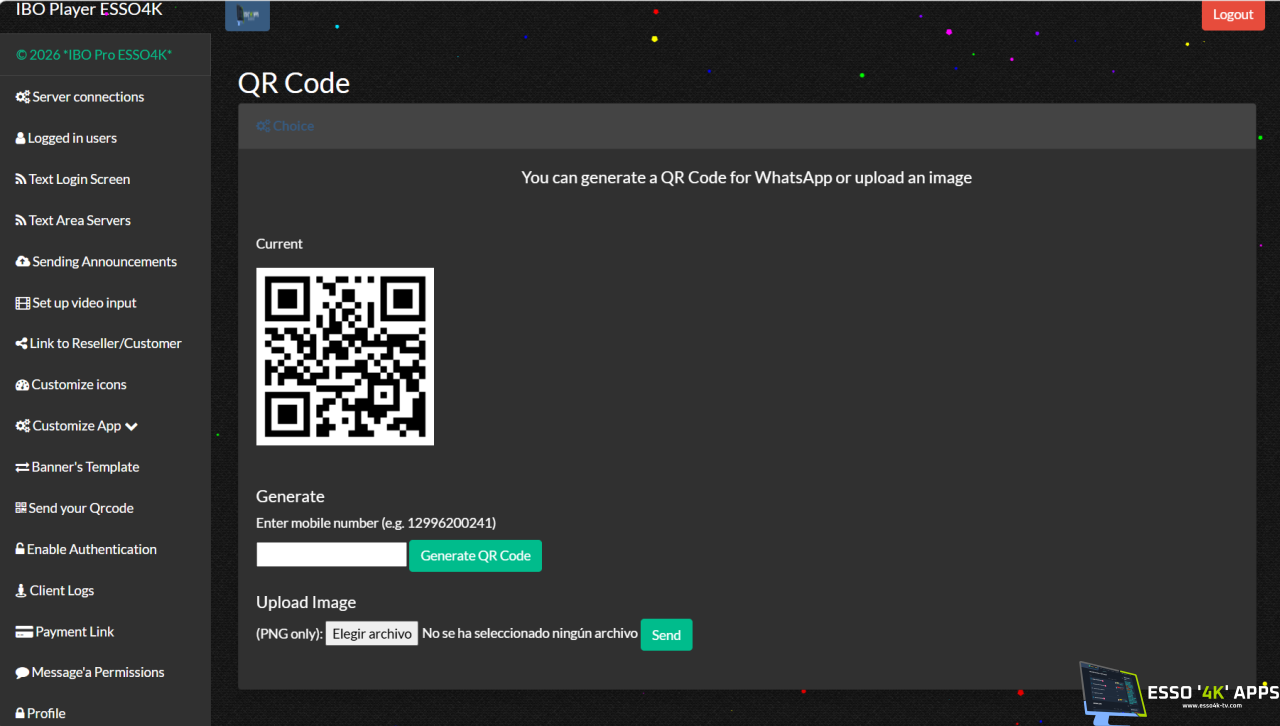The image size is (1280, 726).
Task: Focus the mobile number input field
Action: click(331, 555)
